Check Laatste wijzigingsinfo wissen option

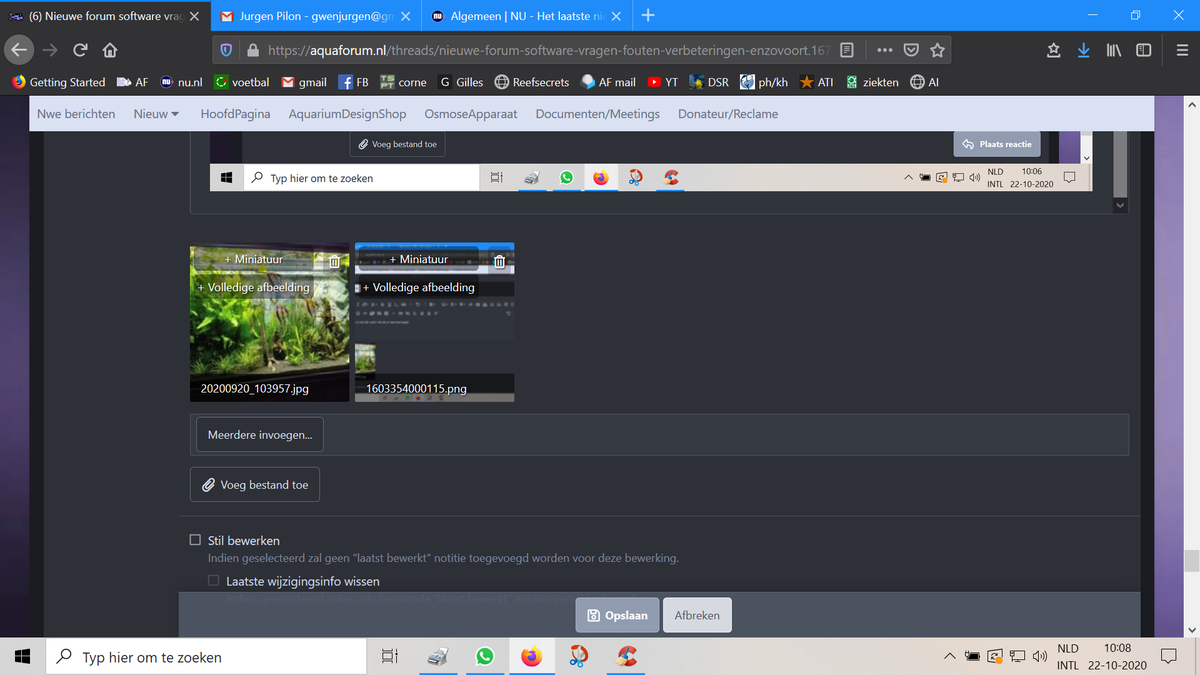tap(214, 581)
